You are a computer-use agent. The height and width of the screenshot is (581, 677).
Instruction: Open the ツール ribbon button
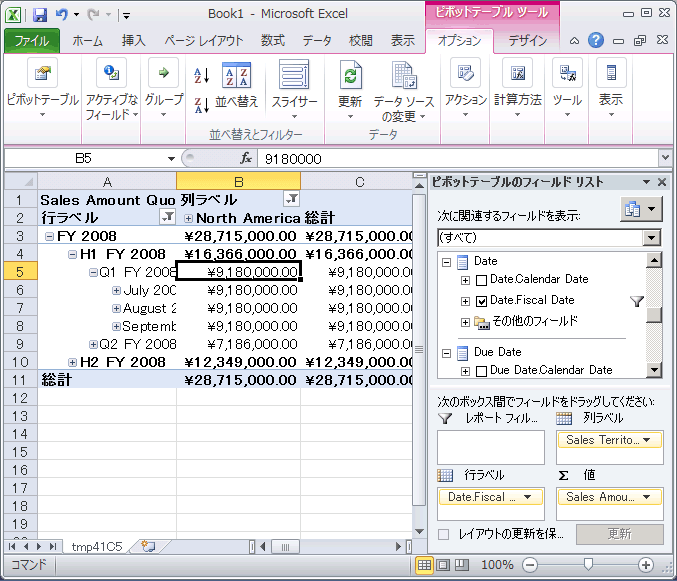pos(567,88)
